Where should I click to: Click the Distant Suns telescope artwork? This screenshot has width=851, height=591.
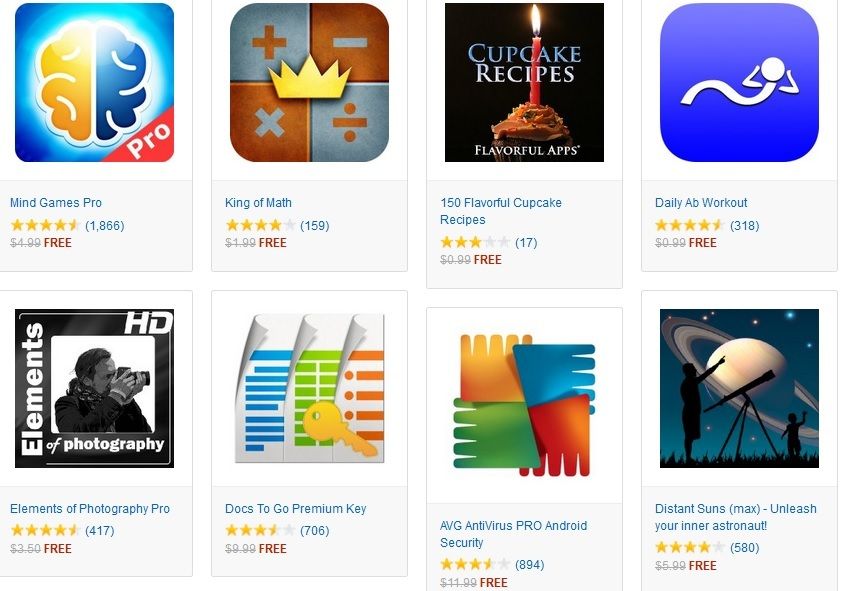[739, 389]
